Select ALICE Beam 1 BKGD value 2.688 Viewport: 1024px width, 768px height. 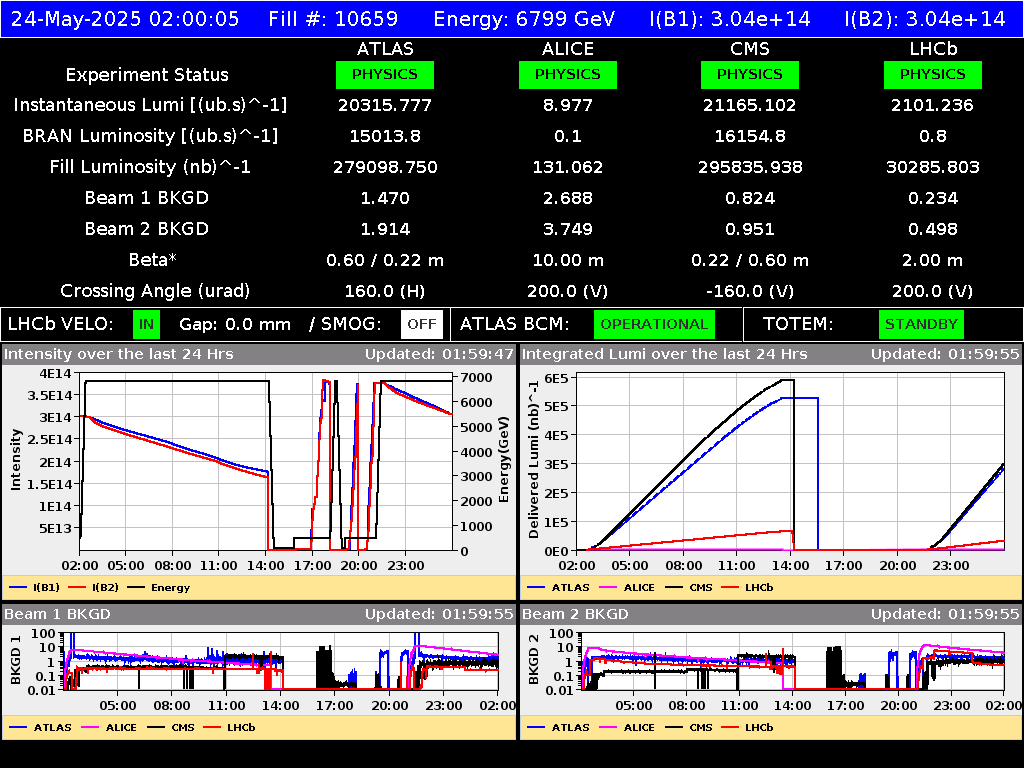click(x=568, y=198)
